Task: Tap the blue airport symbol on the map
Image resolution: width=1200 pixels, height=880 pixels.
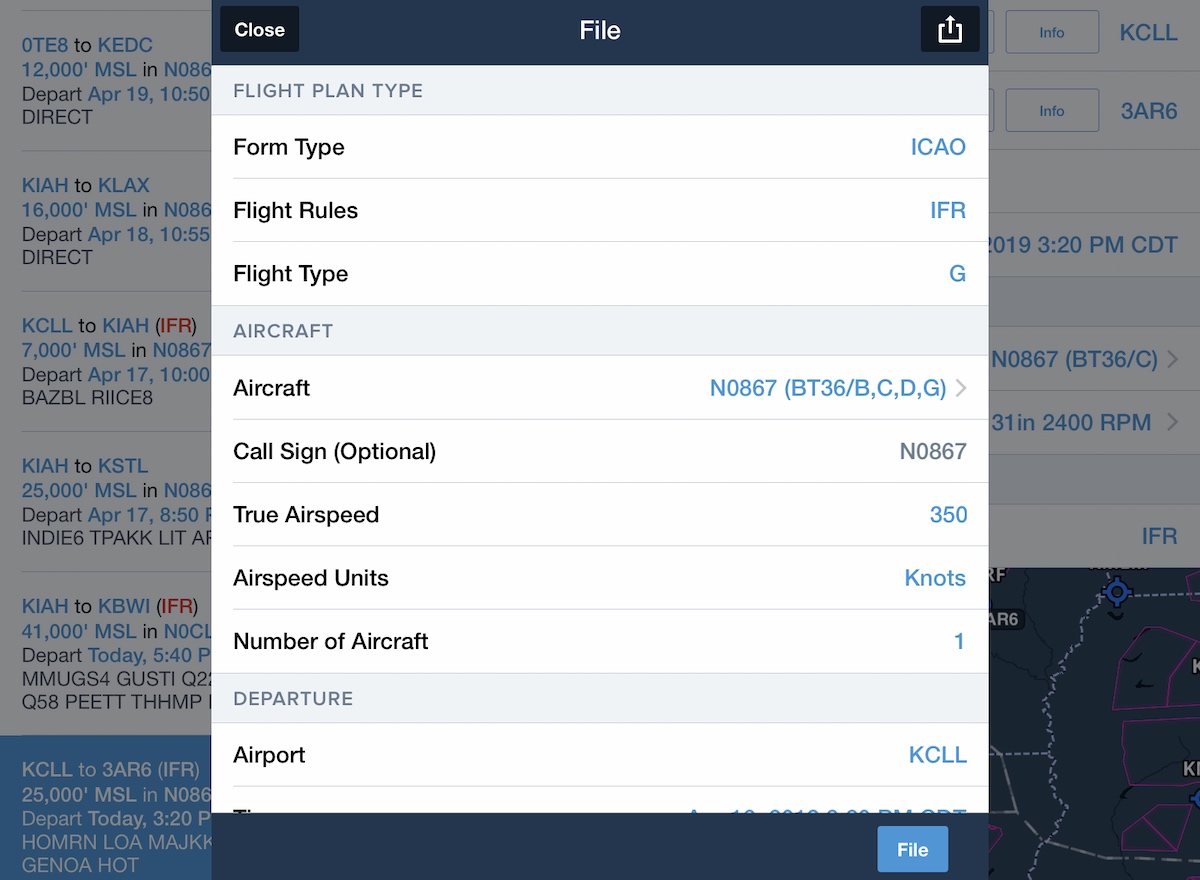Action: pyautogui.click(x=1118, y=592)
